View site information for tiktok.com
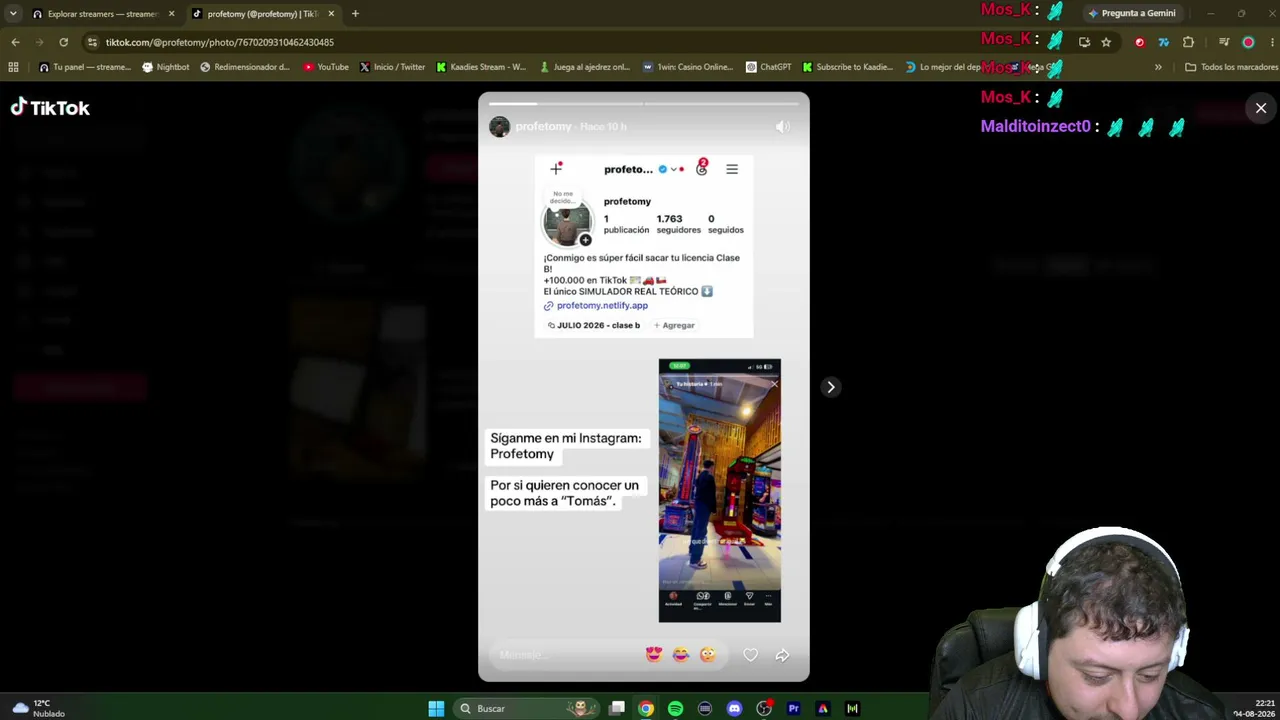 pos(92,42)
